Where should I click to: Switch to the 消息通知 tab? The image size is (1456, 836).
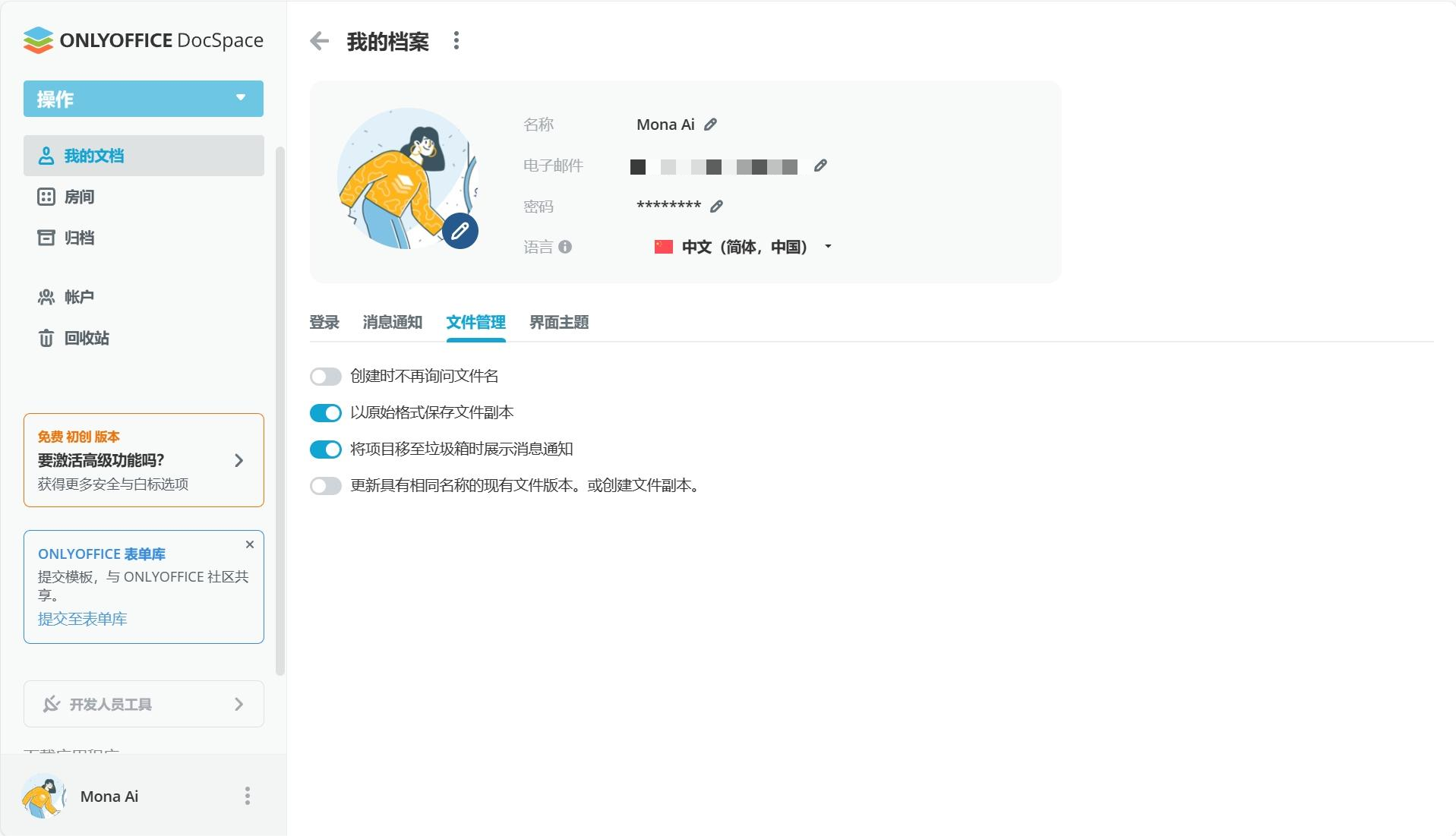392,322
